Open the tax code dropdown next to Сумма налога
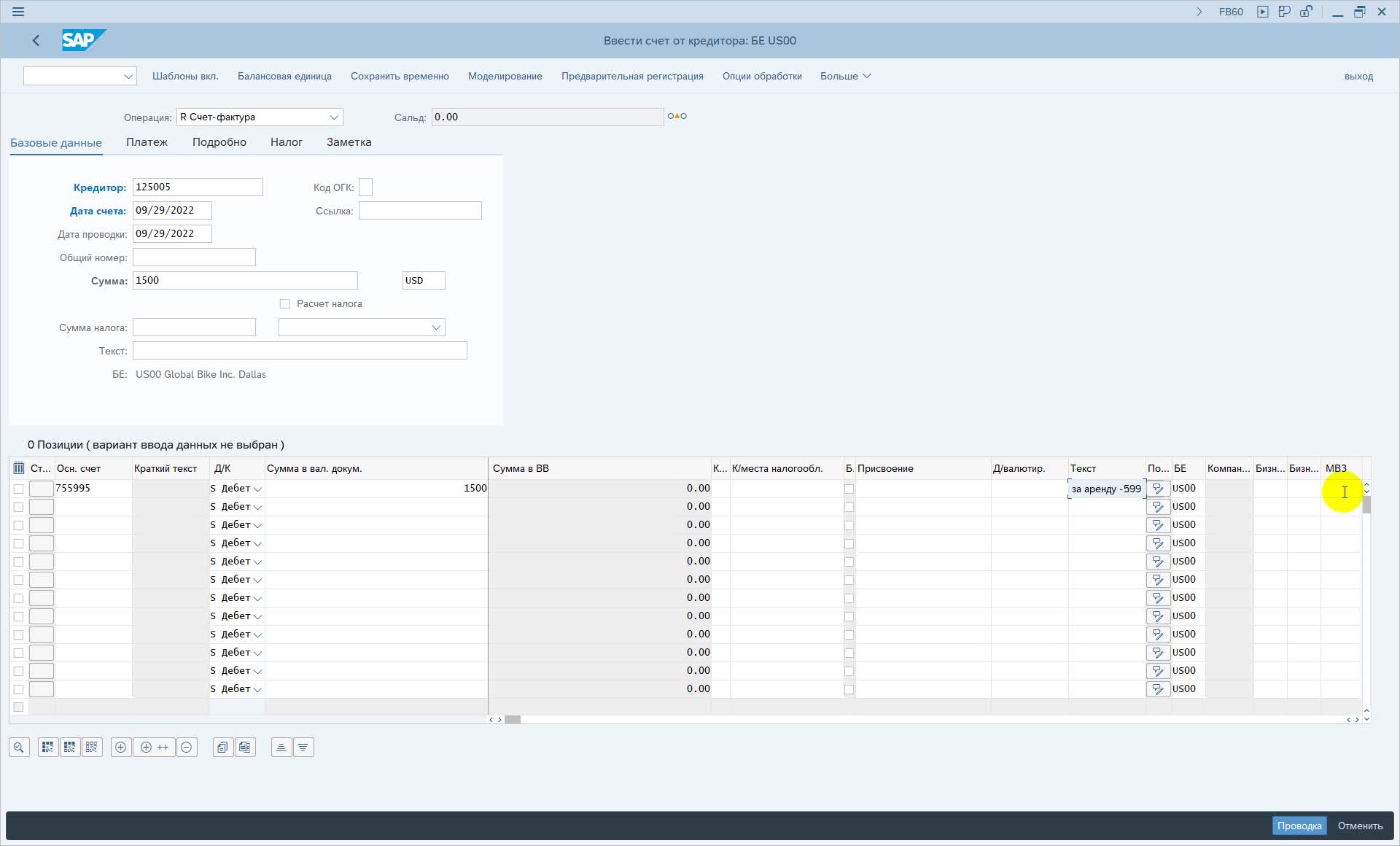This screenshot has width=1400, height=846. click(x=362, y=327)
